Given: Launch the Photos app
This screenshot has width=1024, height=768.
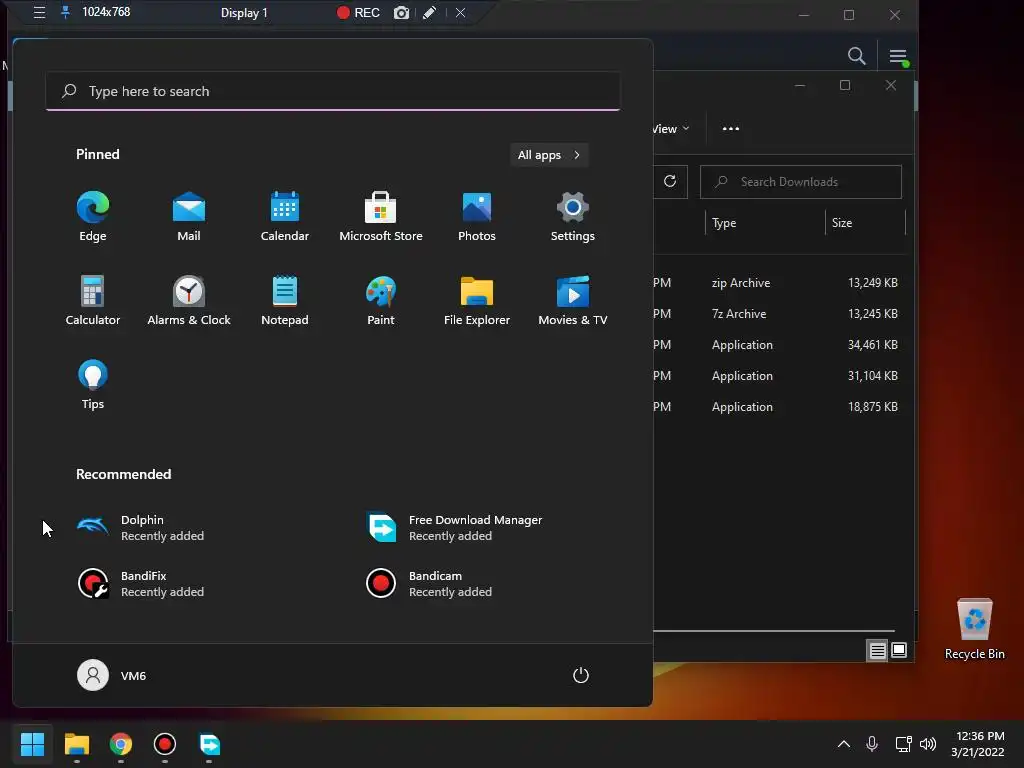Looking at the screenshot, I should (477, 217).
